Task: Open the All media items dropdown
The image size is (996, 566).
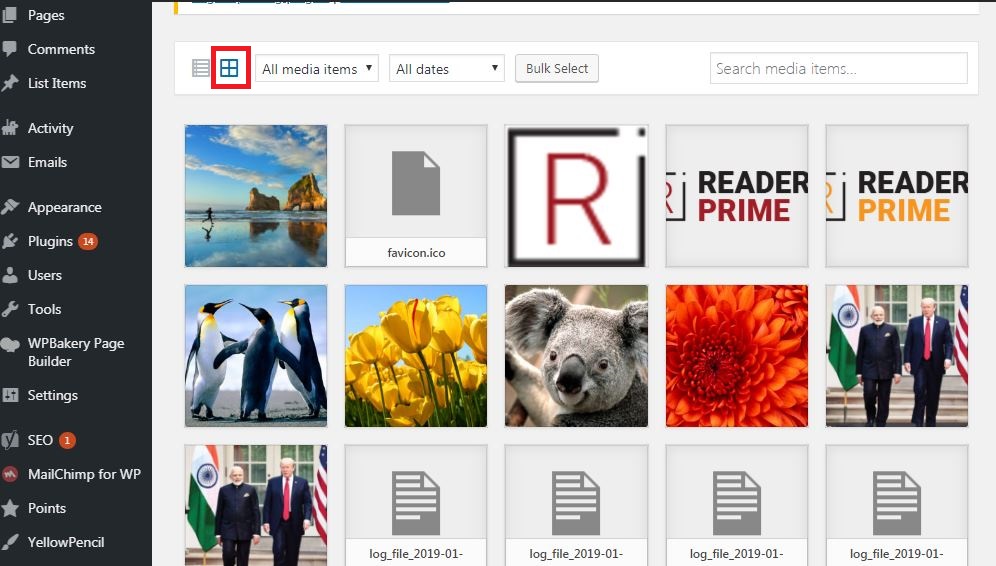Action: 317,69
